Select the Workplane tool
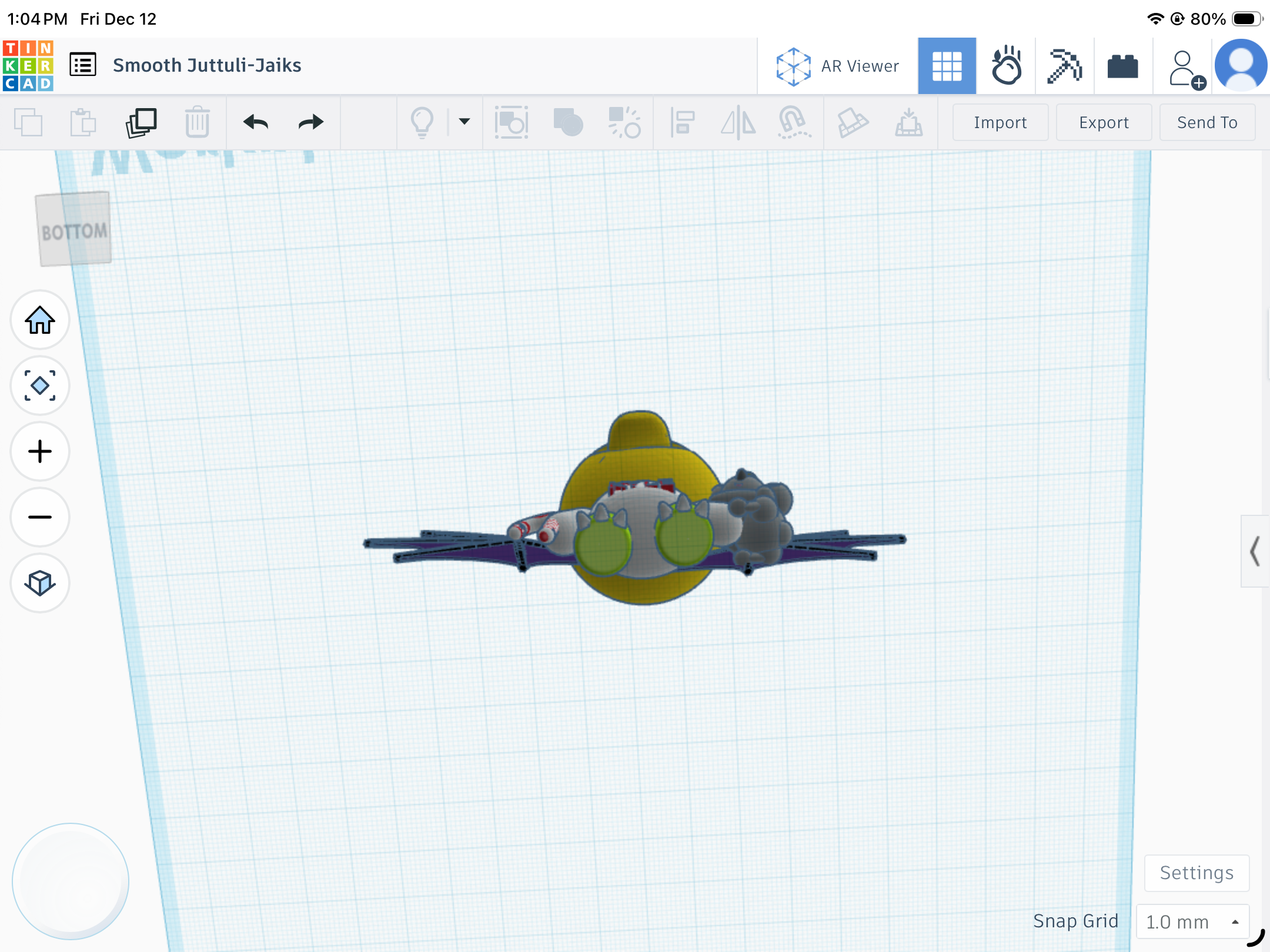 pyautogui.click(x=852, y=122)
